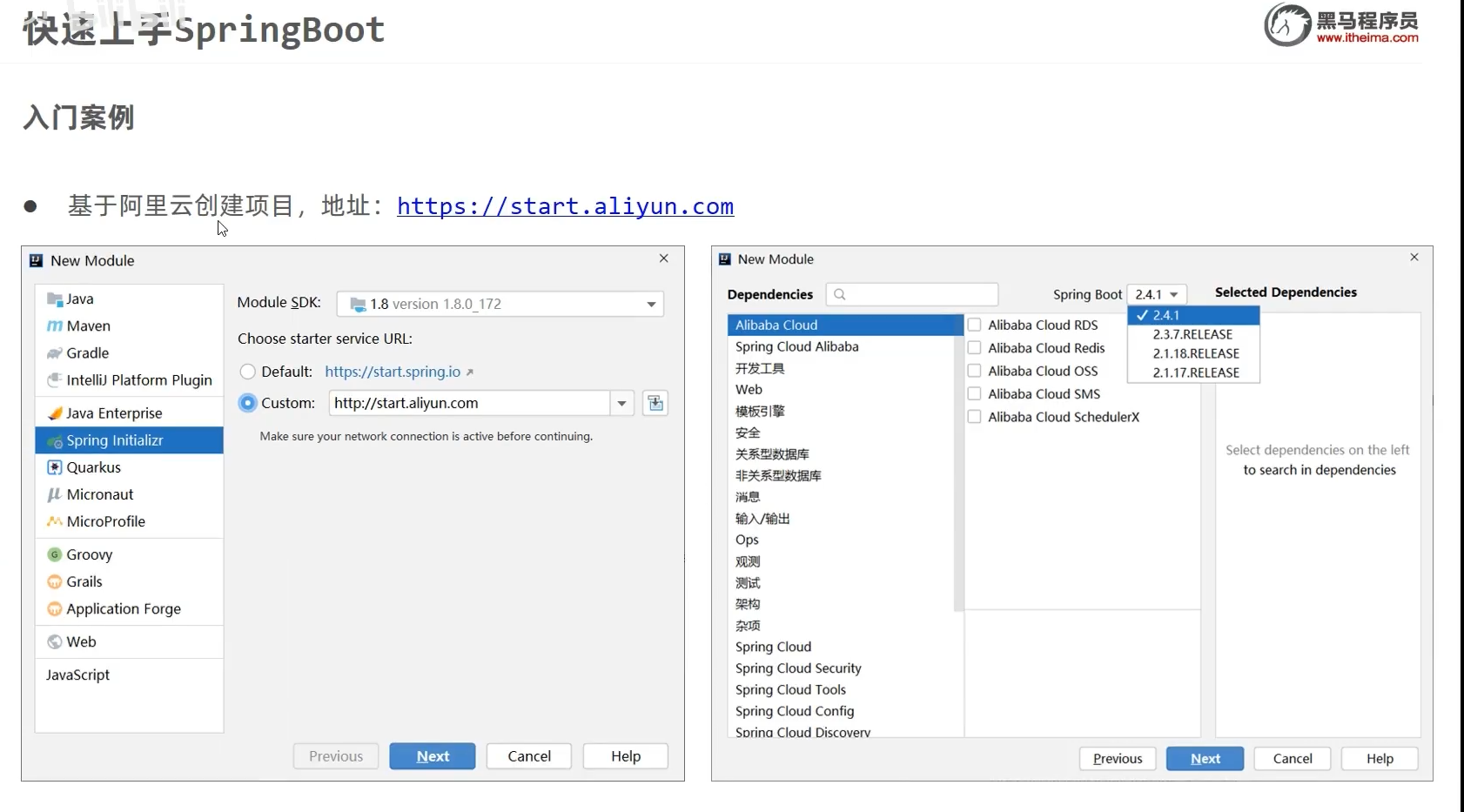Check Alibaba Cloud SMS dependency

pos(975,394)
